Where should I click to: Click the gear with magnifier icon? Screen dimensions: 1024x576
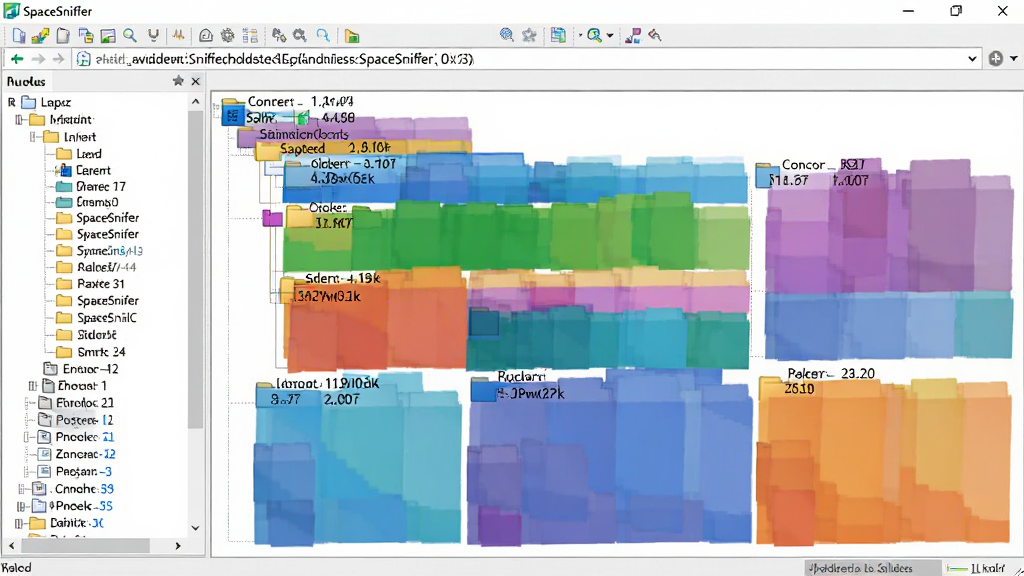coord(300,36)
